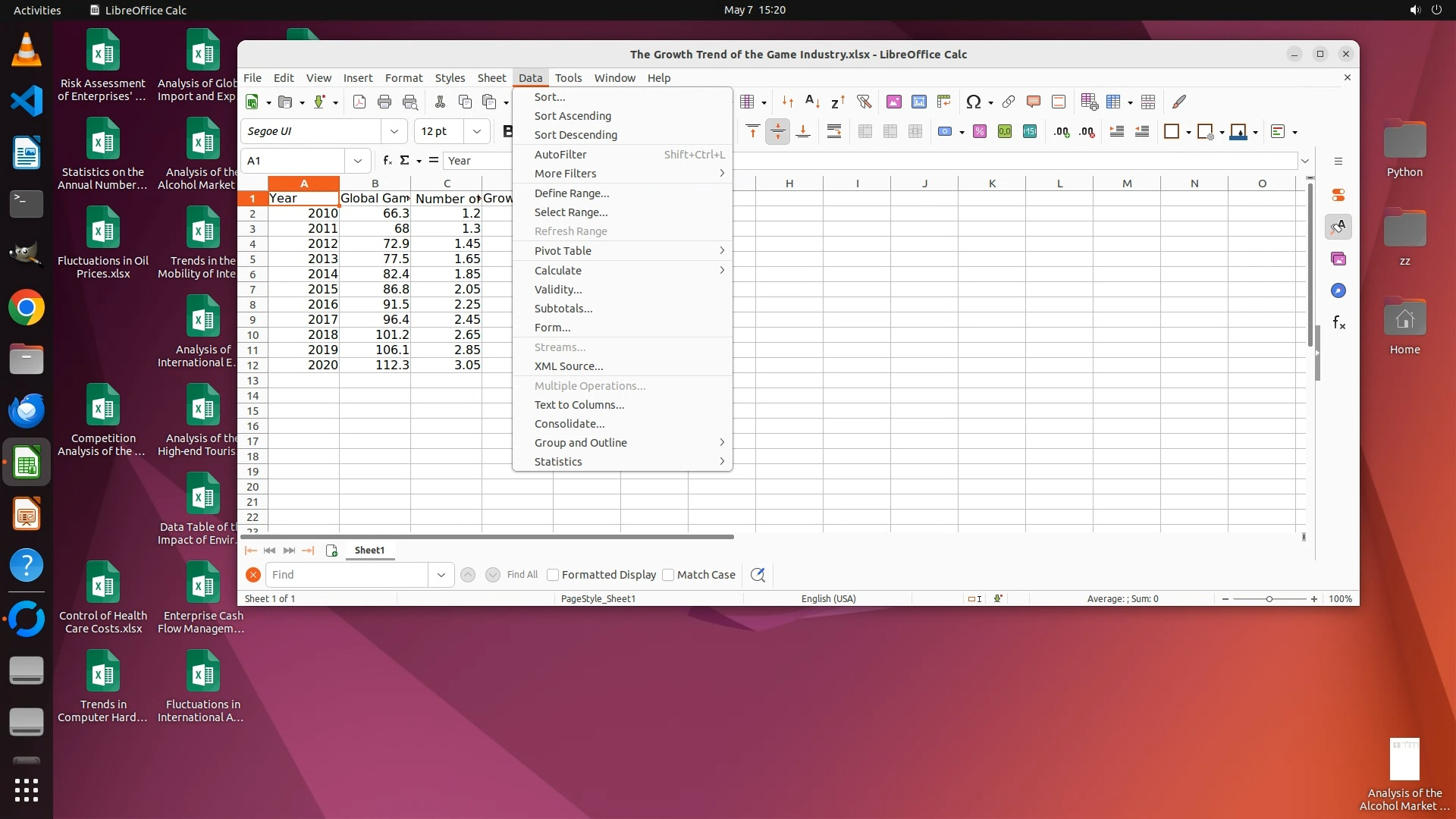Expand the font size dropdown
This screenshot has height=819, width=1456.
click(x=476, y=131)
